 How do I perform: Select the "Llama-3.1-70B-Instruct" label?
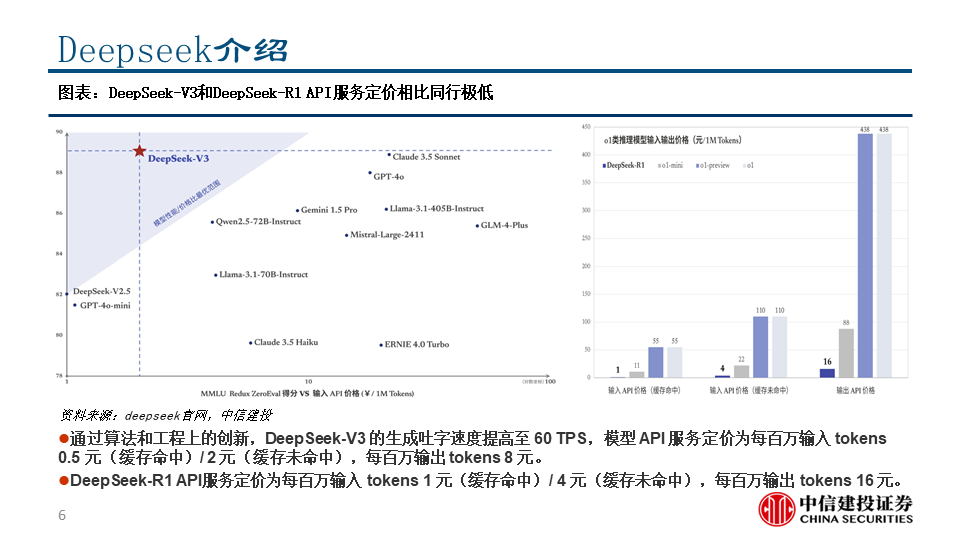click(x=263, y=274)
